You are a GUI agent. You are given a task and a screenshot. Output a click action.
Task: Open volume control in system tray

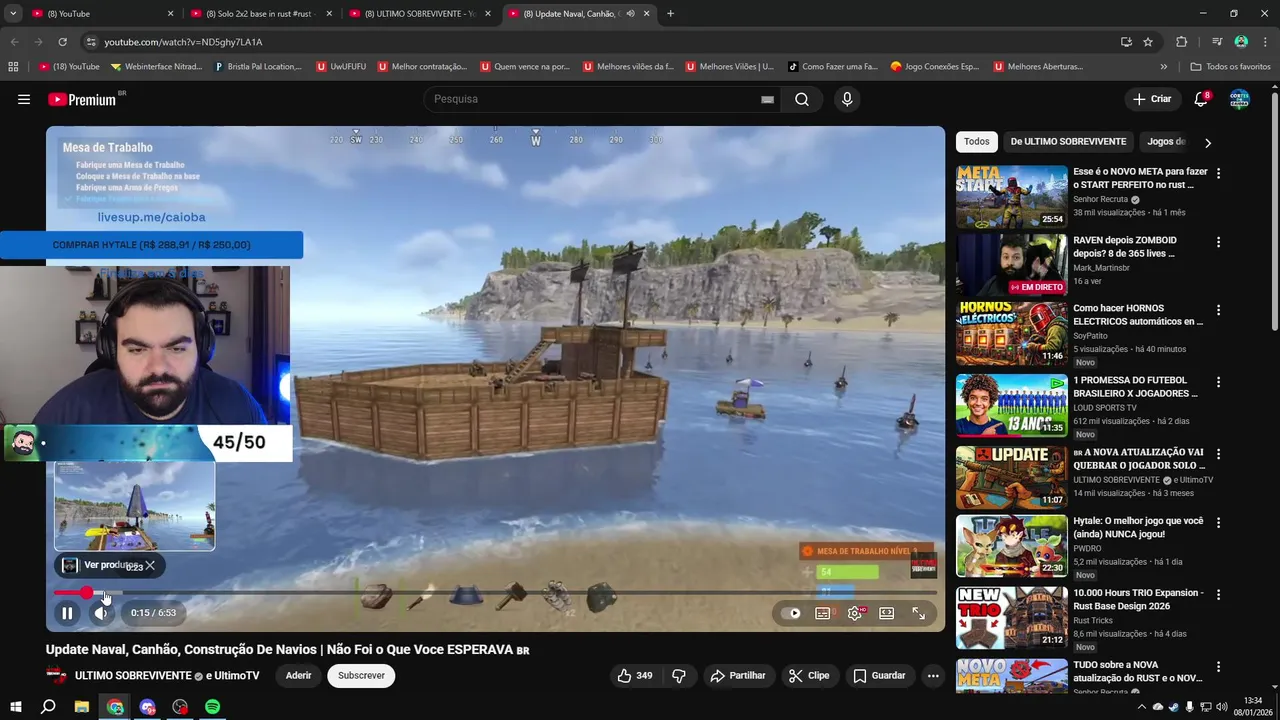pyautogui.click(x=1222, y=707)
